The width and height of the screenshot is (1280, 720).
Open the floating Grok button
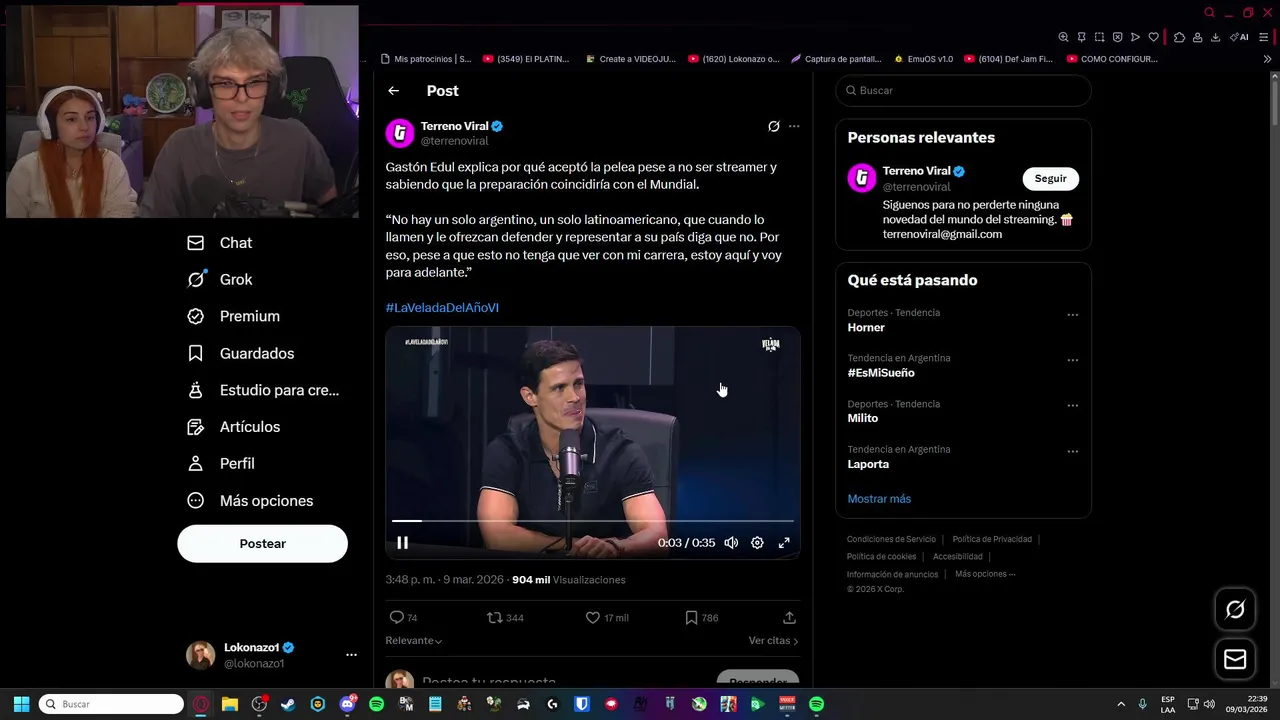[x=1235, y=610]
